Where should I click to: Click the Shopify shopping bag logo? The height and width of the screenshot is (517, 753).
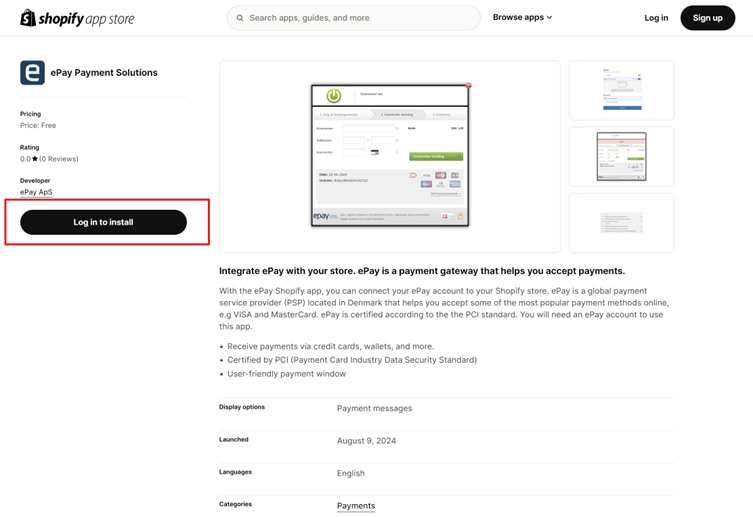[x=28, y=18]
